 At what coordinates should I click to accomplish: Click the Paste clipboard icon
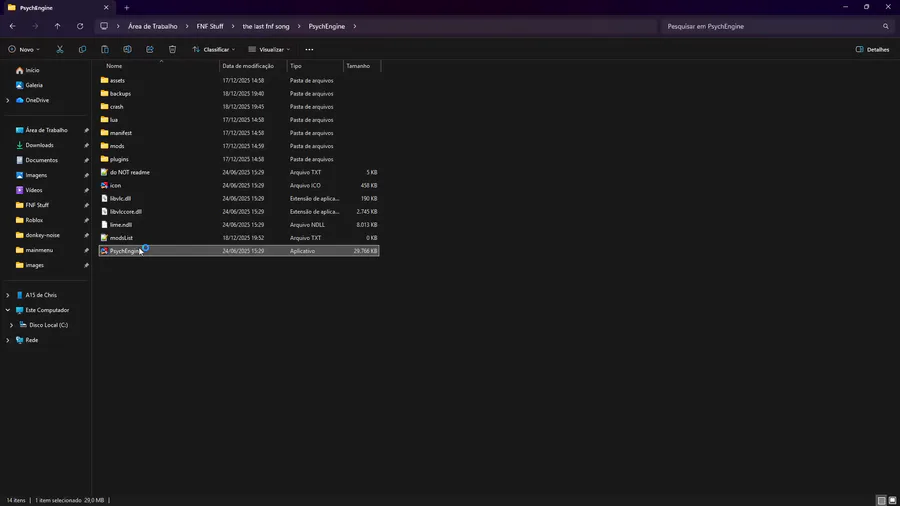(x=104, y=49)
